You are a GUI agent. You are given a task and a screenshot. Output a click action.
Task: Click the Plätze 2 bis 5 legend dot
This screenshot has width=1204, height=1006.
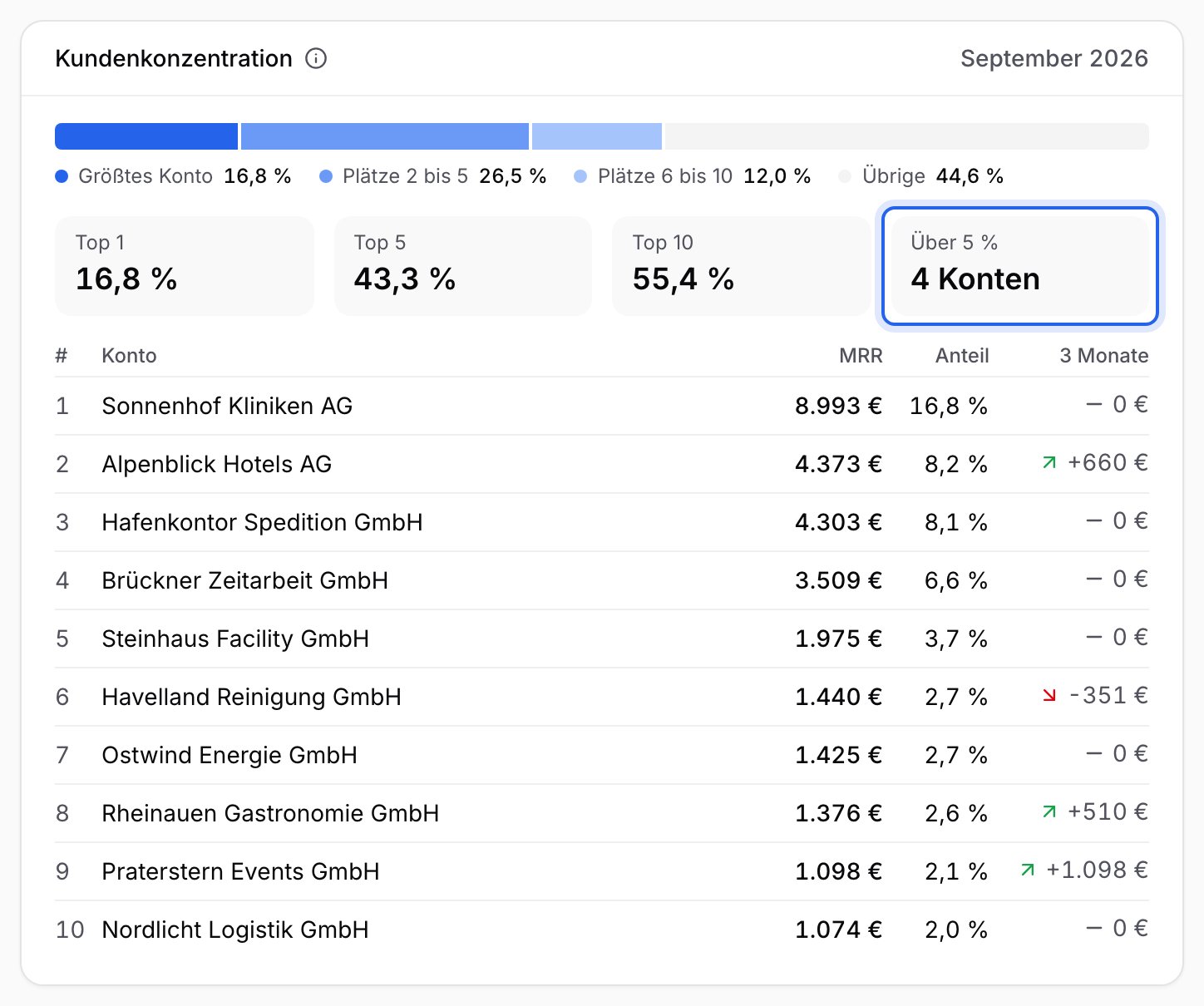click(x=326, y=176)
